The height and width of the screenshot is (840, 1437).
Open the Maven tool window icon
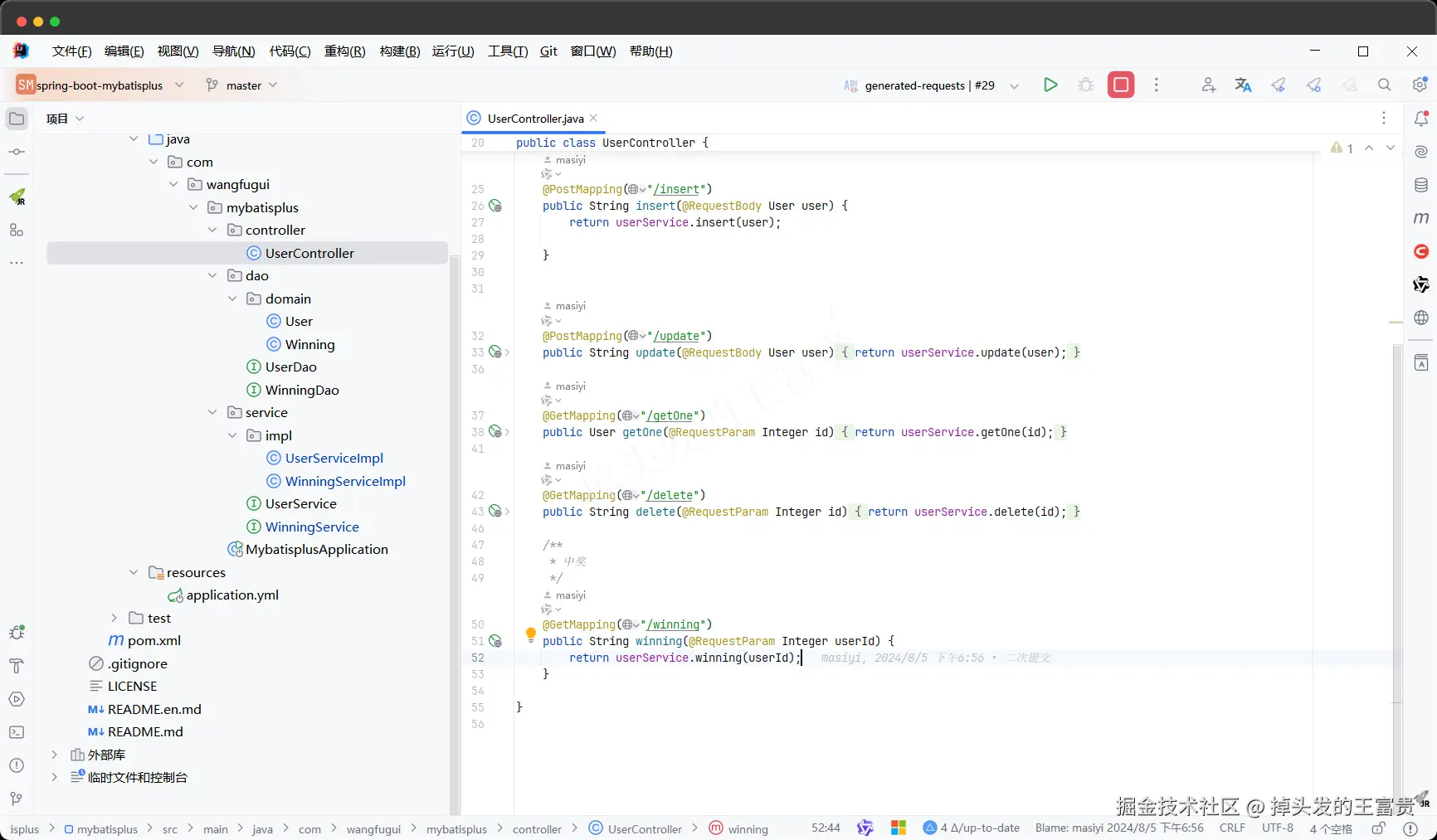coord(1421,218)
